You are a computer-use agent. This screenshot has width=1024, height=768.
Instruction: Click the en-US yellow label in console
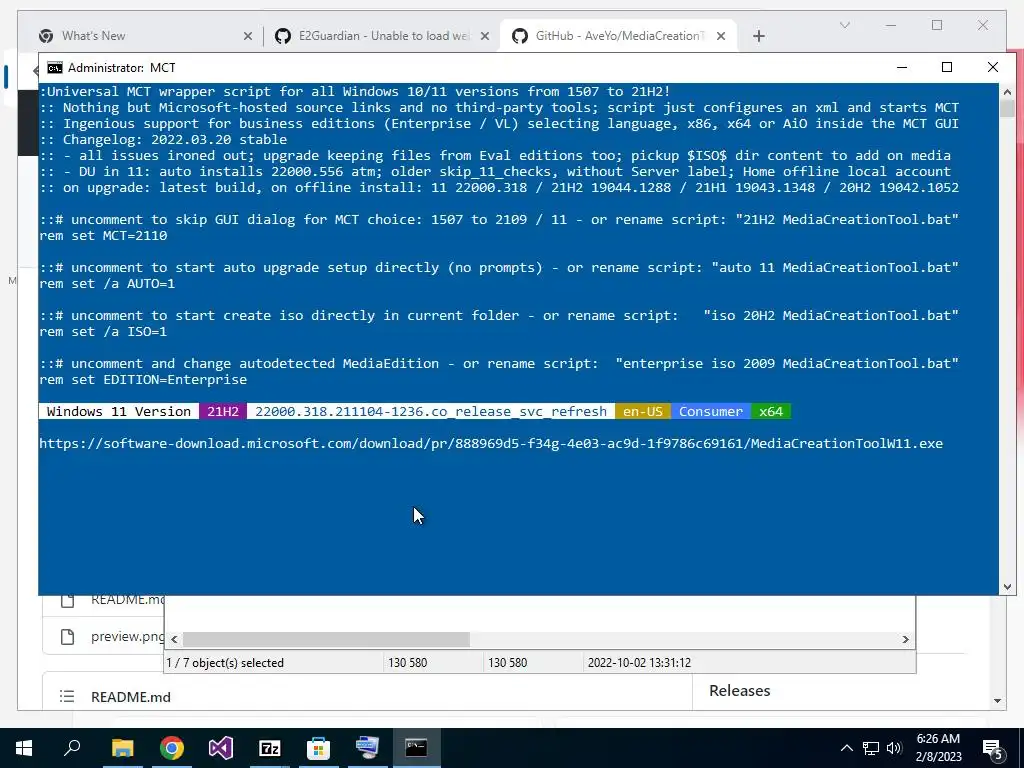coord(643,411)
